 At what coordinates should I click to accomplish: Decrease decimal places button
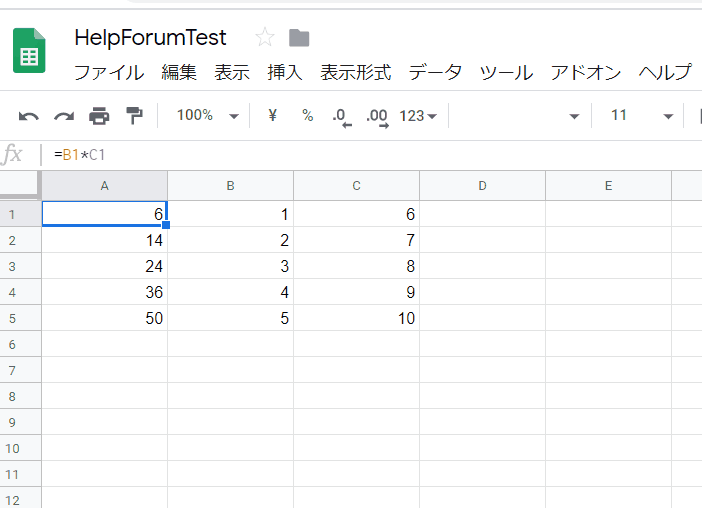[342, 117]
